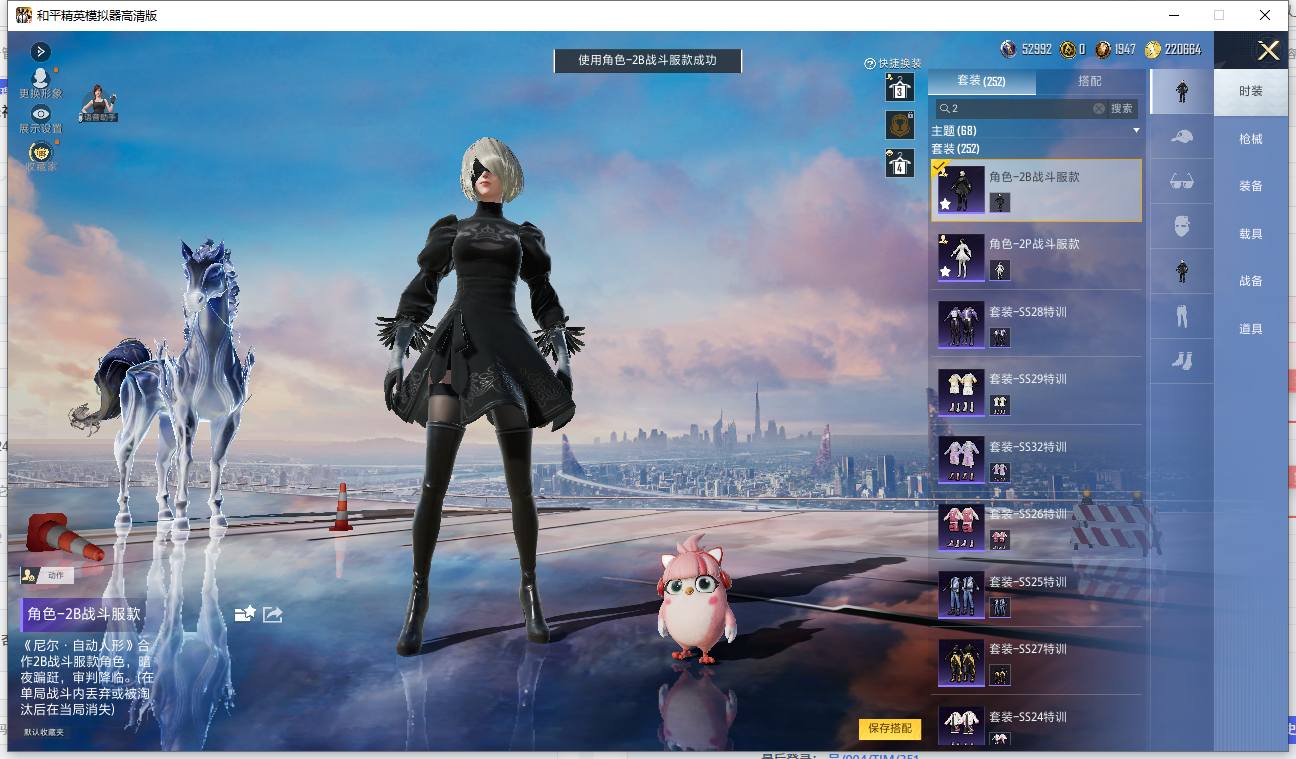Screen dimensions: 1296x759
Task: Add the 2B outfit to favorites folder
Action: pyautogui.click(x=245, y=614)
